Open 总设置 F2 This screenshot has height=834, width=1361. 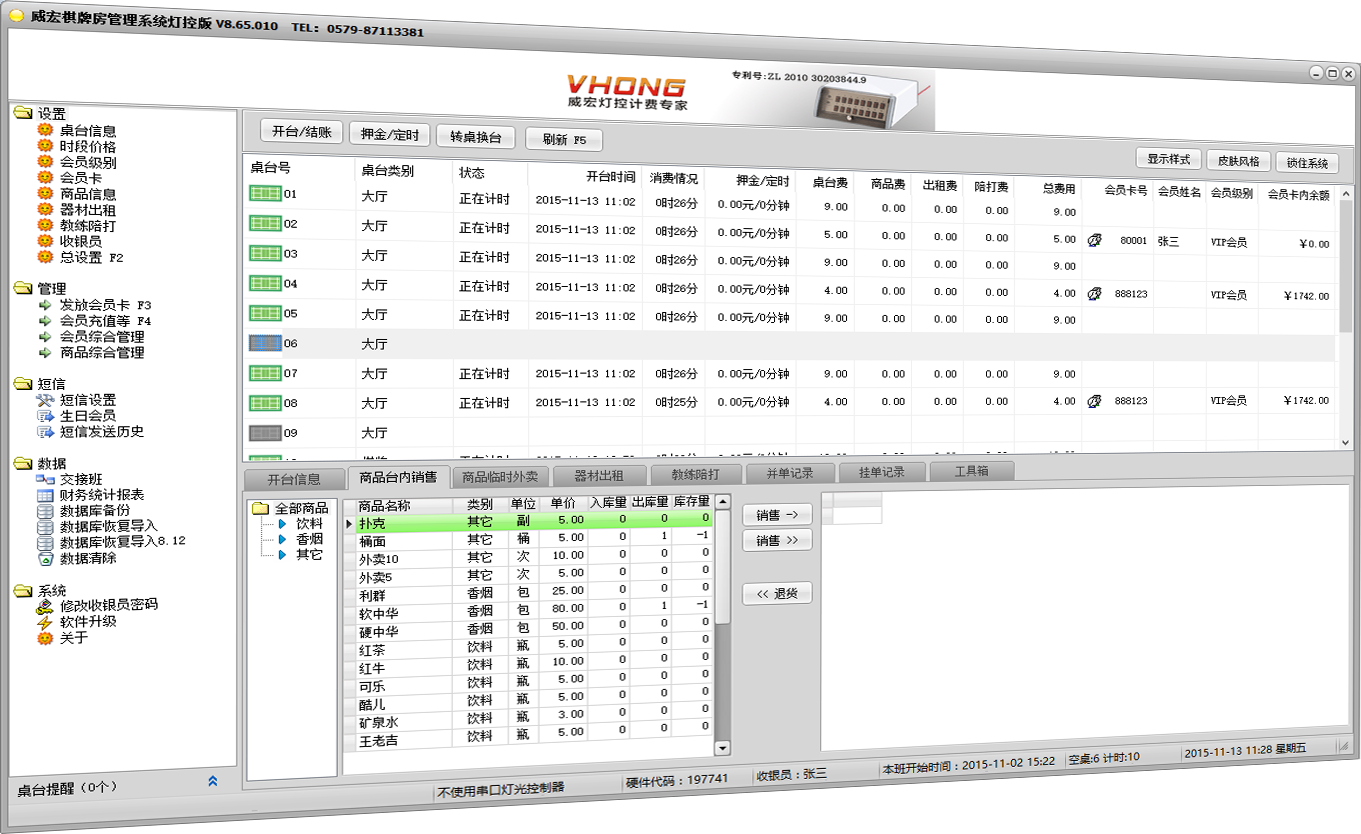(92, 257)
